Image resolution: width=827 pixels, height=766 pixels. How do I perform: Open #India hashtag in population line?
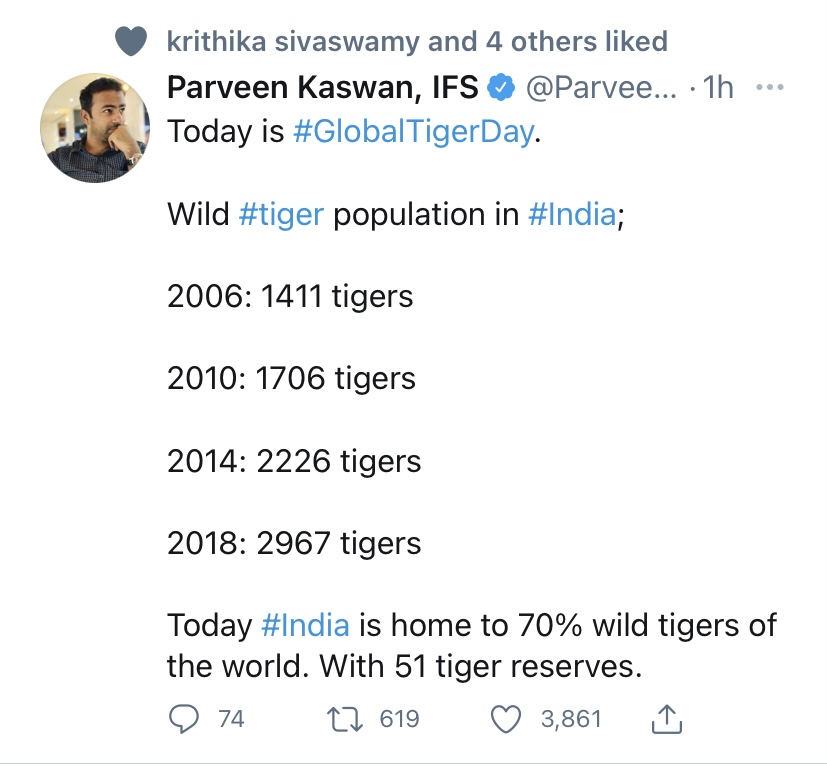[572, 214]
